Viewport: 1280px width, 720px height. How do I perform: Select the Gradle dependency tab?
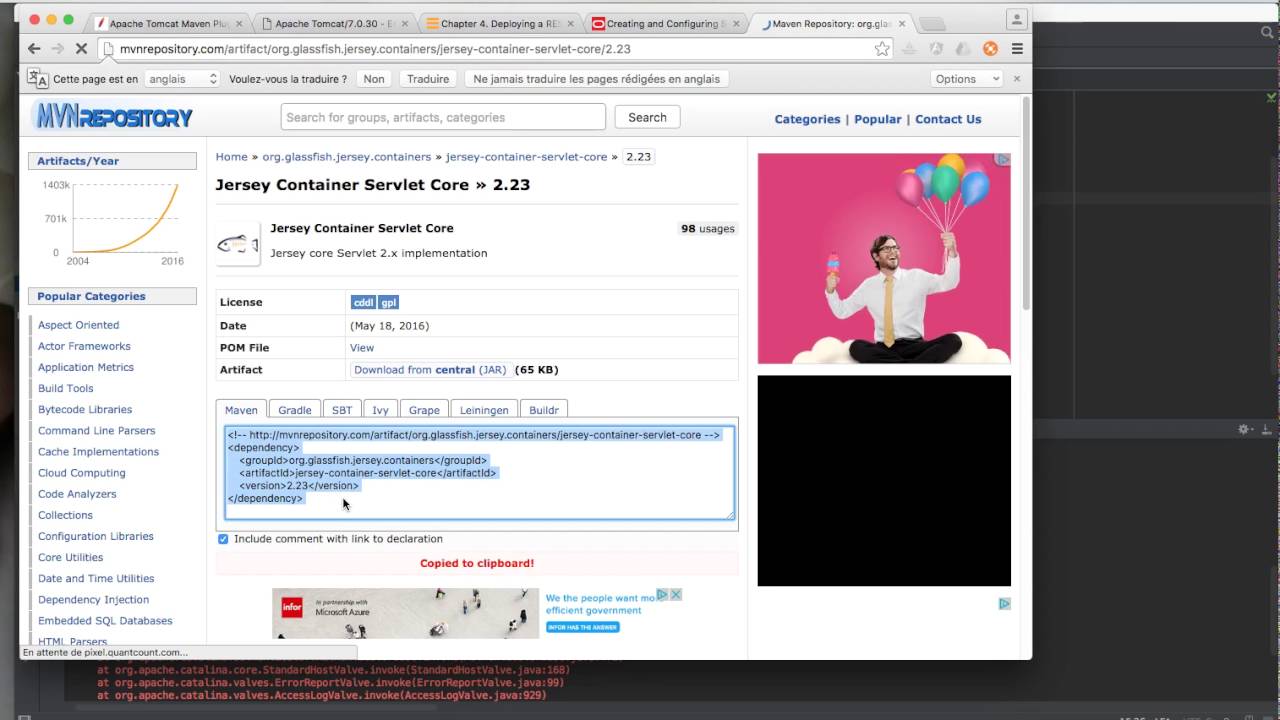click(295, 410)
